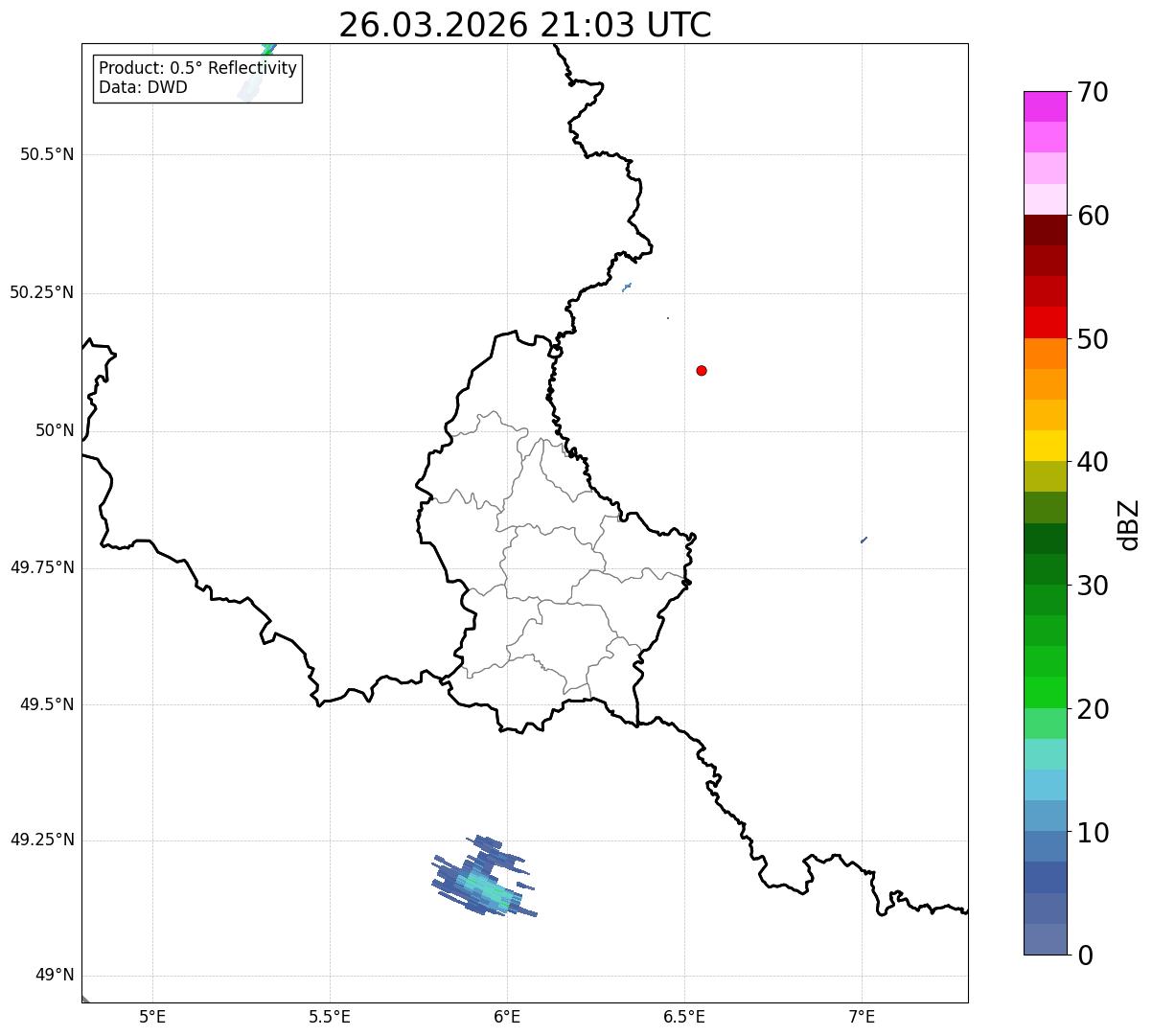Screen dimensions: 1152x1036
Task: Click the red station marker dot
Action: coord(702,370)
